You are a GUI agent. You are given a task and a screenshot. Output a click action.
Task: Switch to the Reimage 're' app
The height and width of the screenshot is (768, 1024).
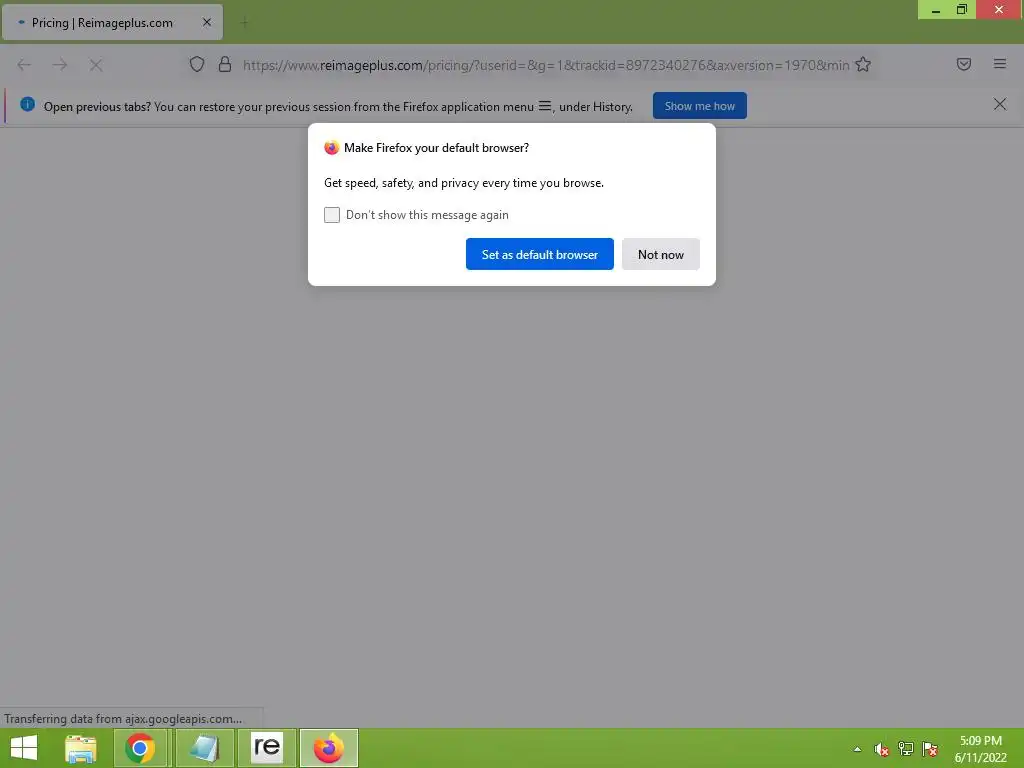tap(266, 748)
